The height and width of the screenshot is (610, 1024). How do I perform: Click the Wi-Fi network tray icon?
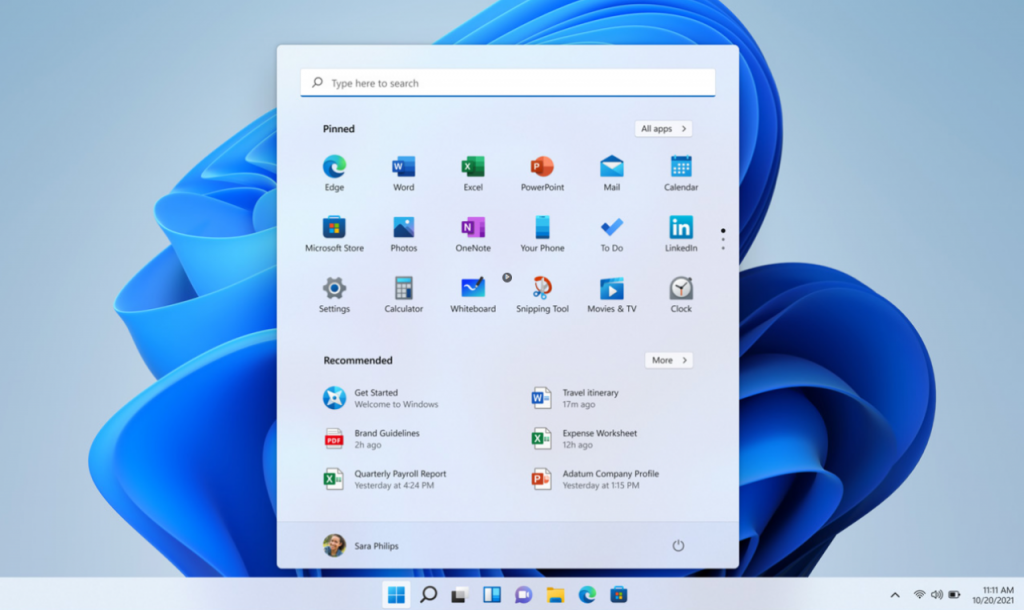coord(920,594)
